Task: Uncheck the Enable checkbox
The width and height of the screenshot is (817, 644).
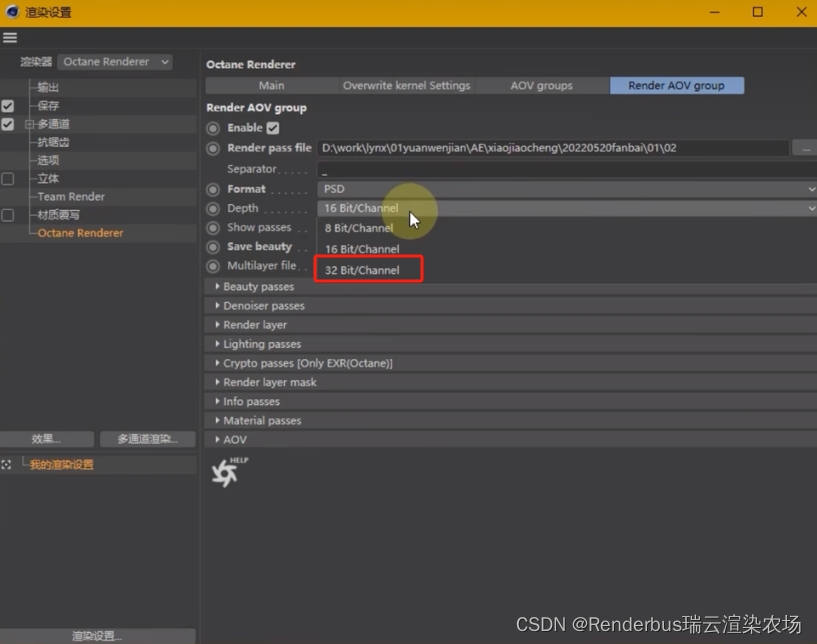Action: coord(273,128)
